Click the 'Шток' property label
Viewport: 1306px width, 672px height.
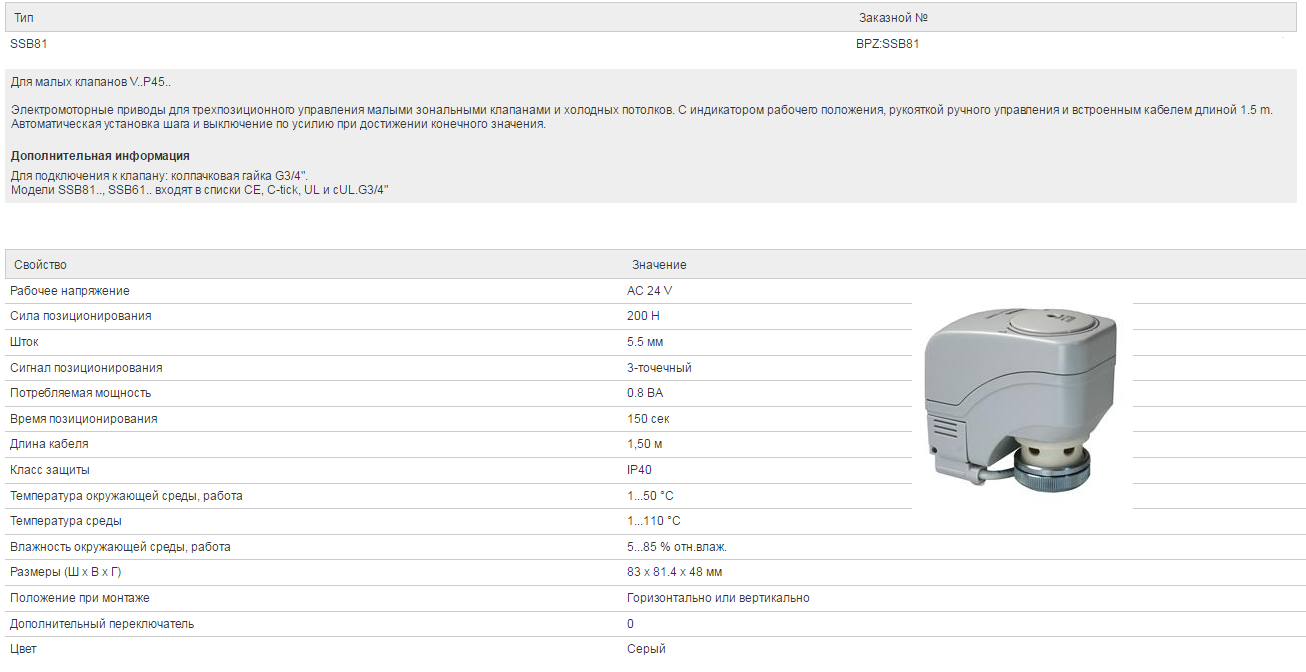tap(24, 342)
